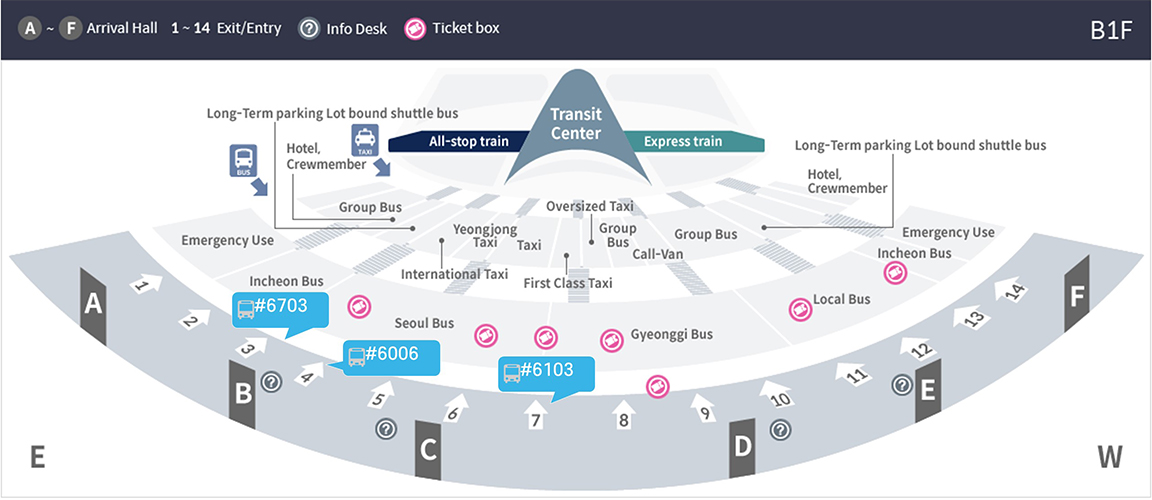Select Arrival Hall A marker
This screenshot has width=1152, height=500.
pyautogui.click(x=93, y=304)
